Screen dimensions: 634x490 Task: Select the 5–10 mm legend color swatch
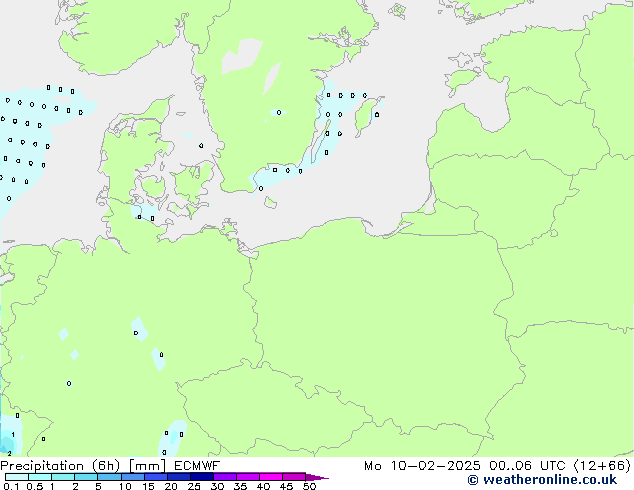(x=109, y=477)
